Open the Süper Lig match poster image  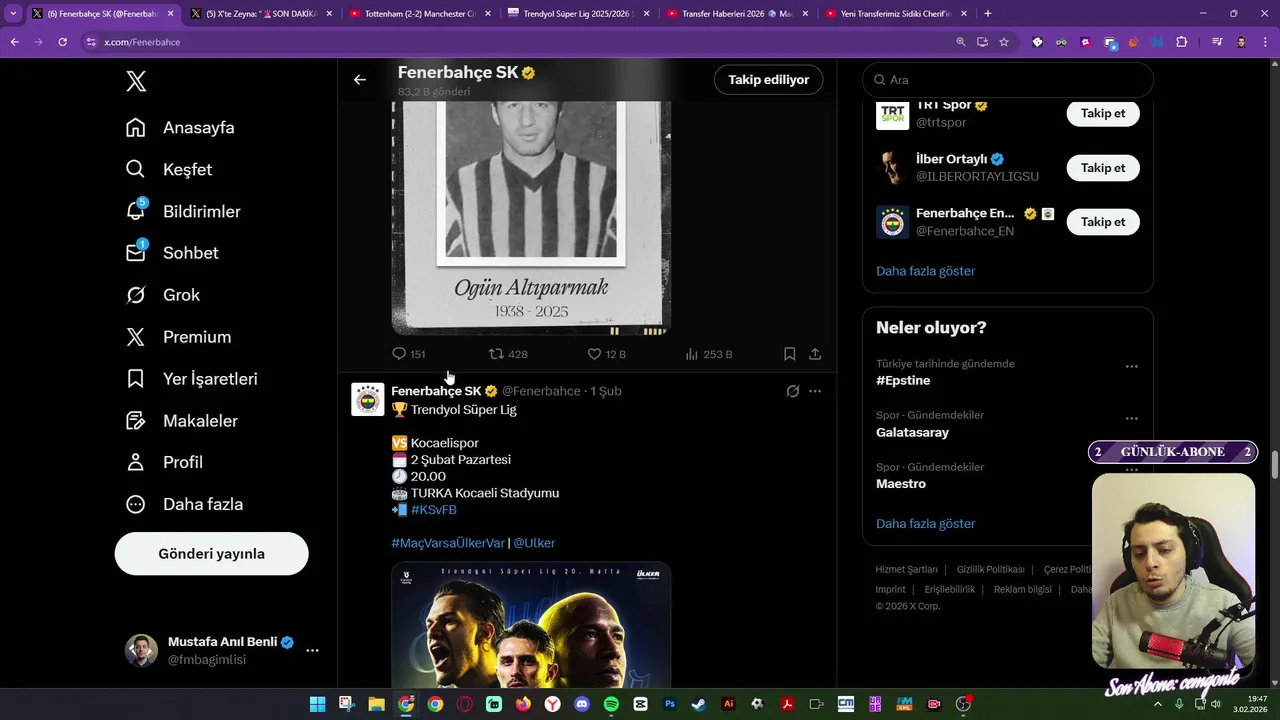coord(531,624)
